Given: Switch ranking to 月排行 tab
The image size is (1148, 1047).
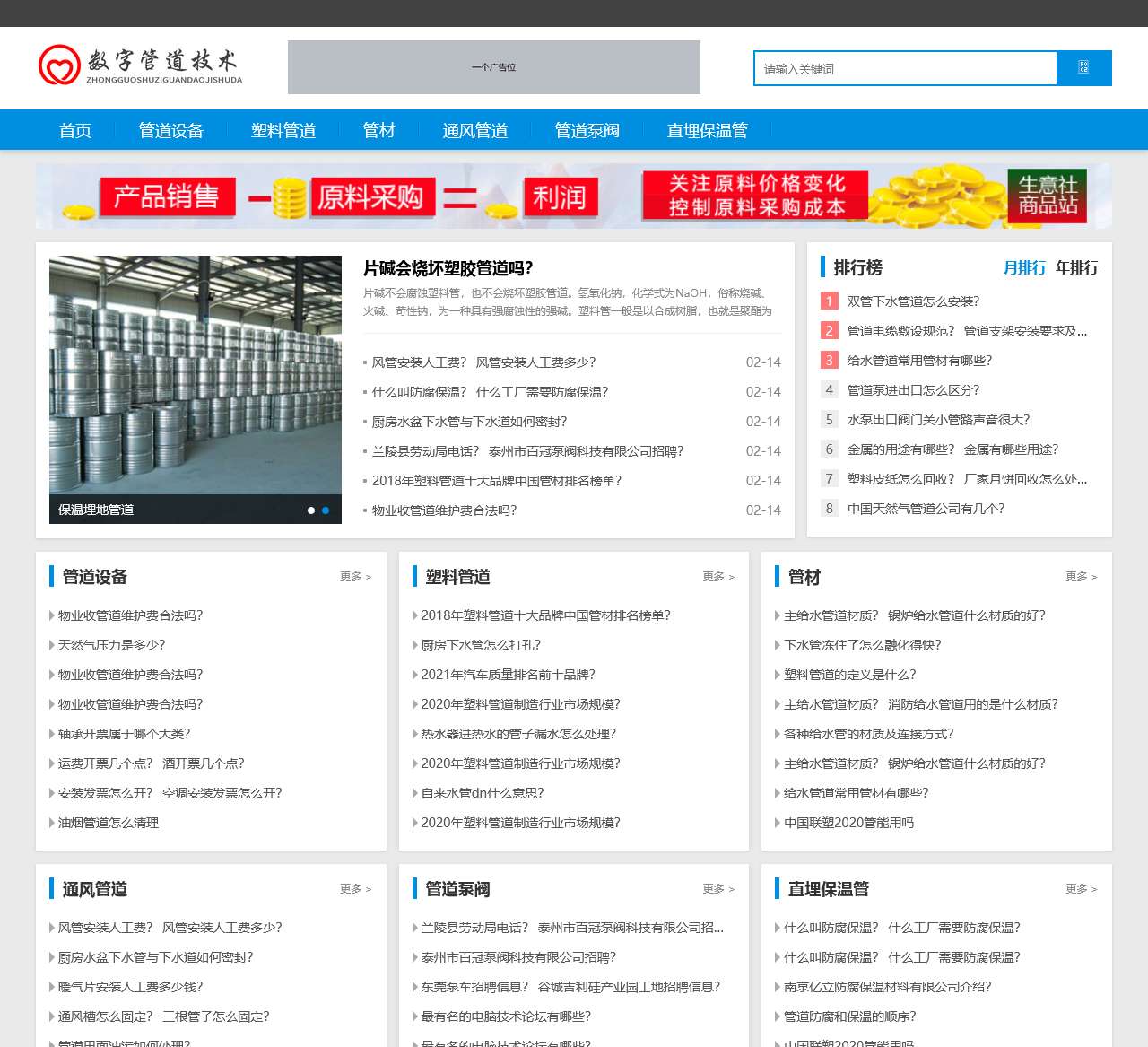Looking at the screenshot, I should coord(1024,267).
